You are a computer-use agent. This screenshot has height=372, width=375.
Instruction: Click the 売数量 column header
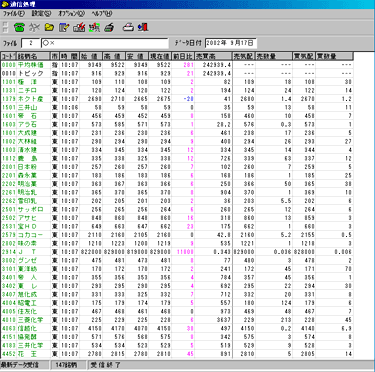(x=274, y=56)
